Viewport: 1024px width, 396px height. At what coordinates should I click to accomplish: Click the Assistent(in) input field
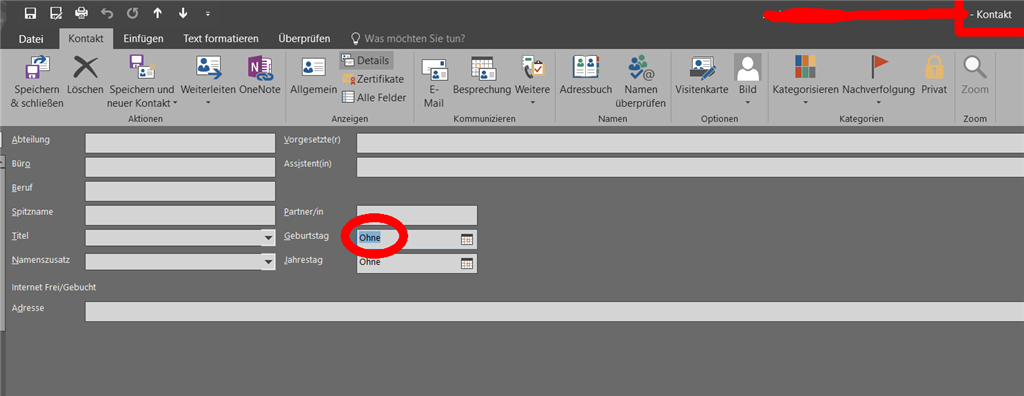point(690,167)
